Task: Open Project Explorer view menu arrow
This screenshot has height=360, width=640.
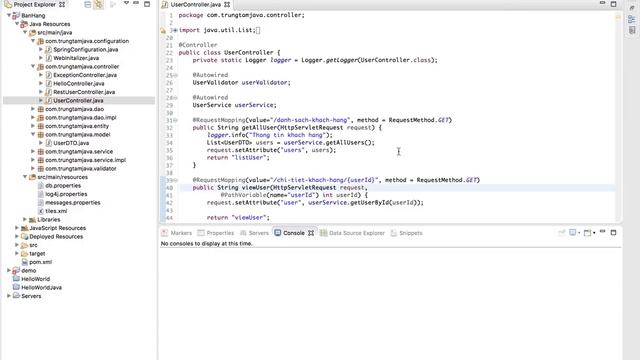Action: [126, 3]
